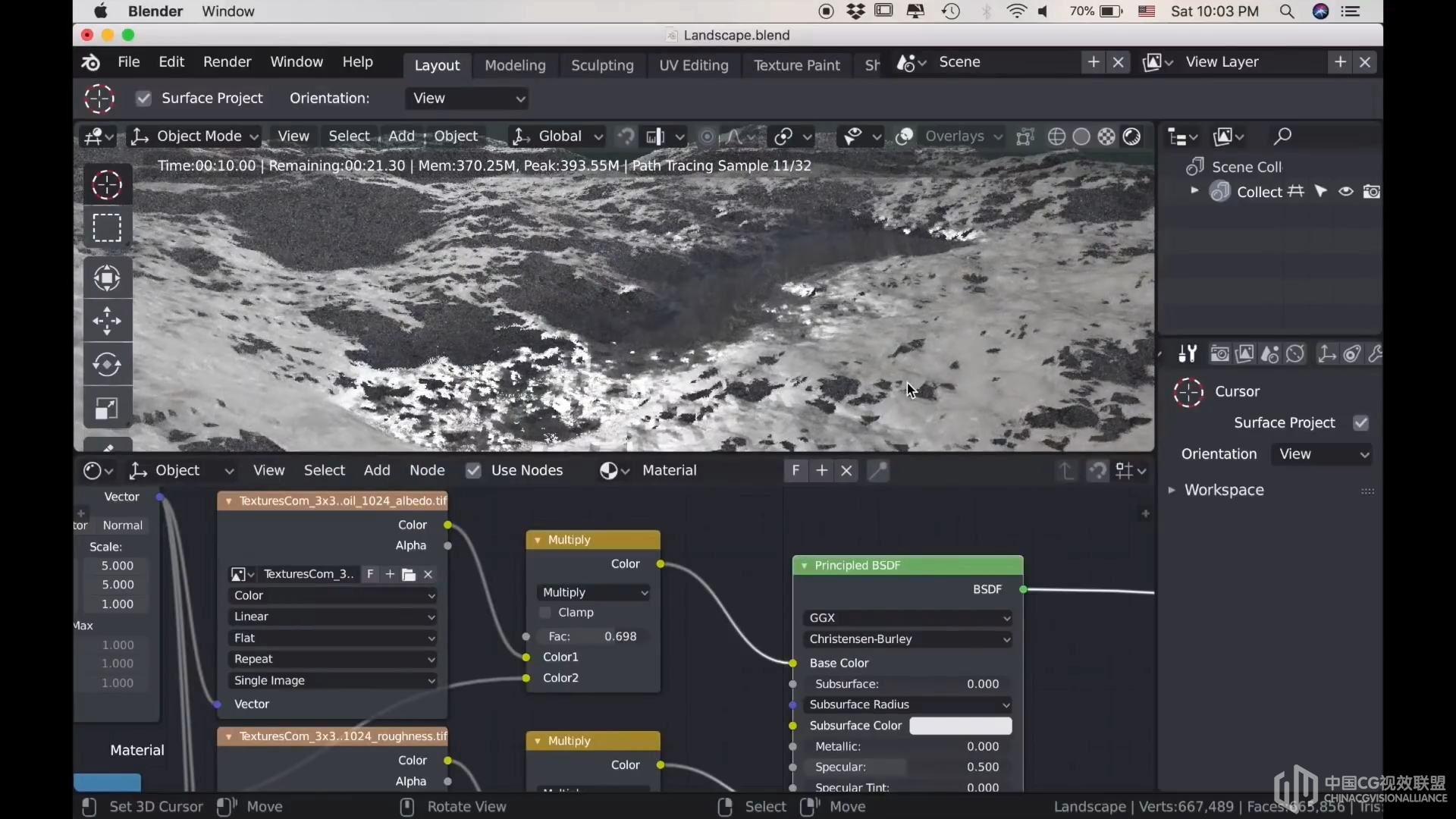This screenshot has height=819, width=1456.
Task: Toggle snapping magnet in viewport header
Action: (626, 136)
